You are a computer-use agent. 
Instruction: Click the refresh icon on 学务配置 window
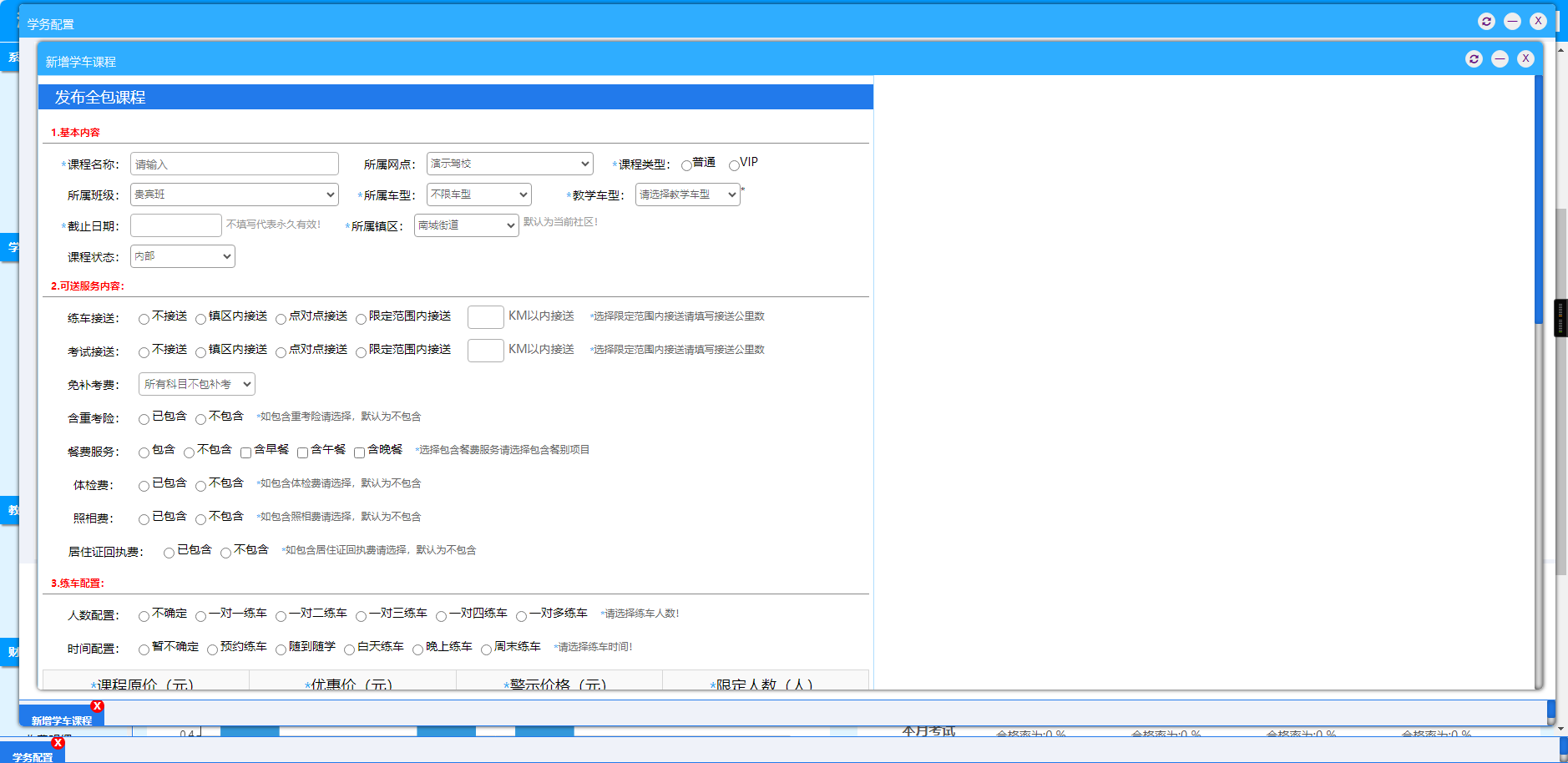point(1486,21)
